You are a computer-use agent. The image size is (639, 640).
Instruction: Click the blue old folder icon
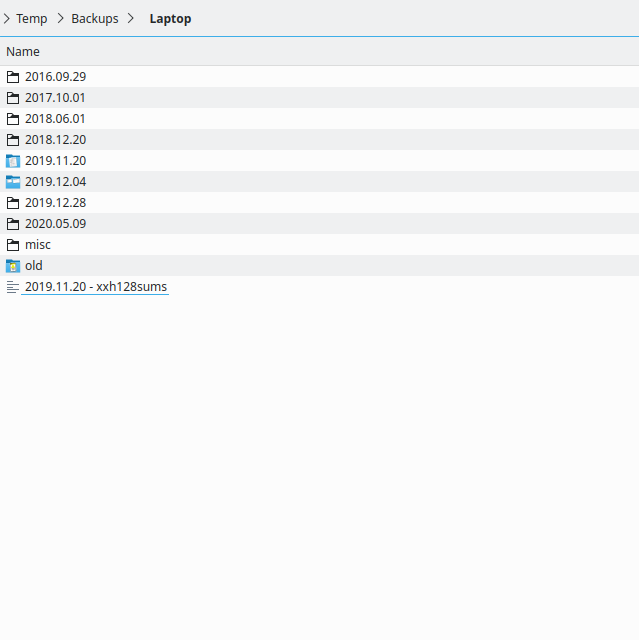pyautogui.click(x=13, y=266)
